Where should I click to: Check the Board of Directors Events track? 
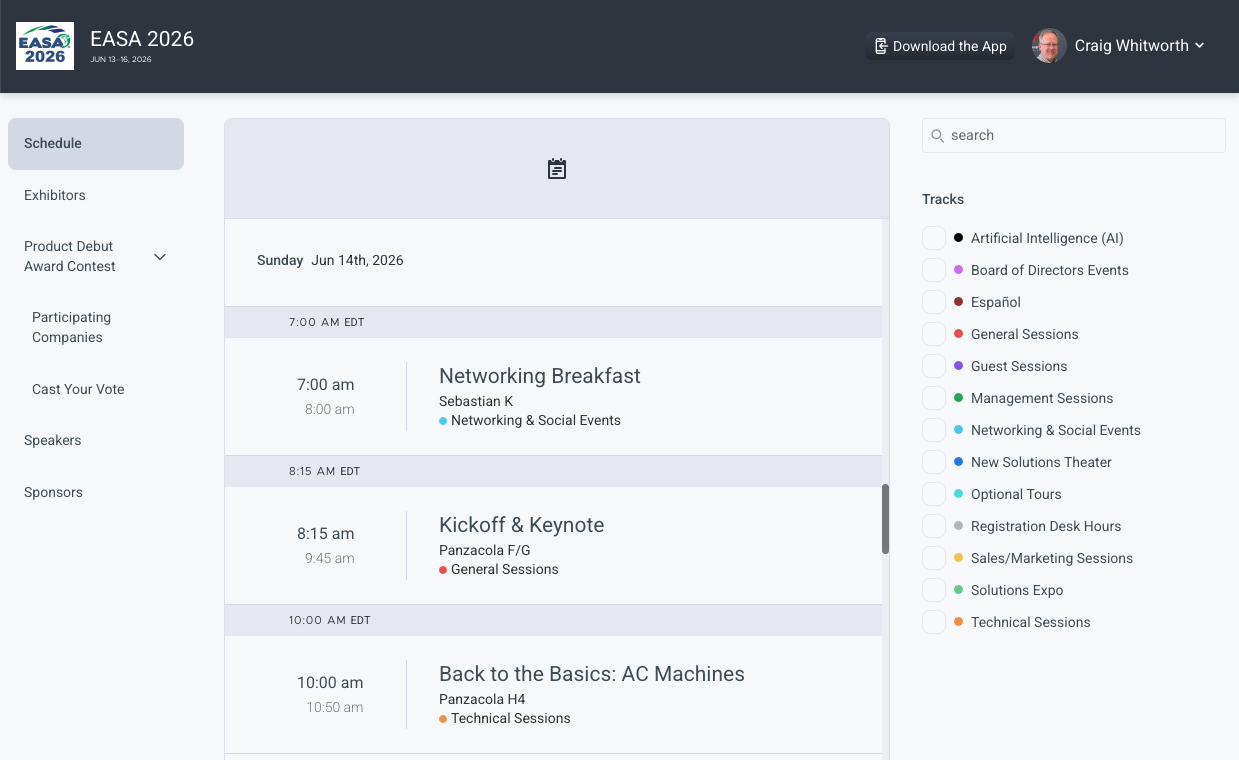point(934,270)
